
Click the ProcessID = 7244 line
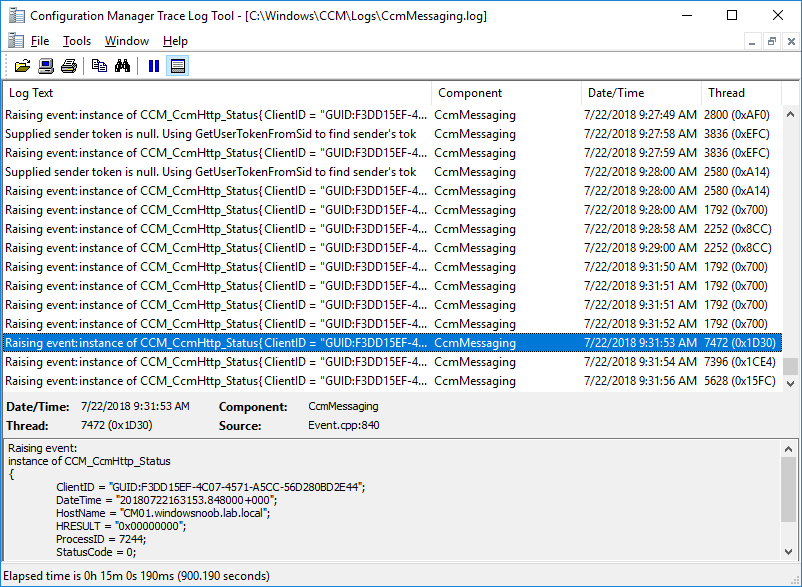(x=101, y=539)
